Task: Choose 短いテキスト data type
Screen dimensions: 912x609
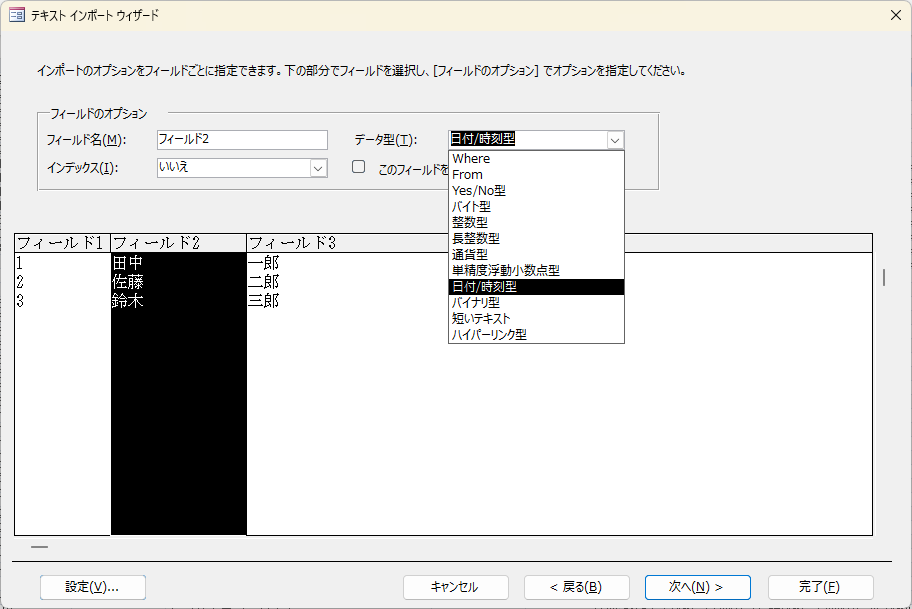Action: [536, 319]
